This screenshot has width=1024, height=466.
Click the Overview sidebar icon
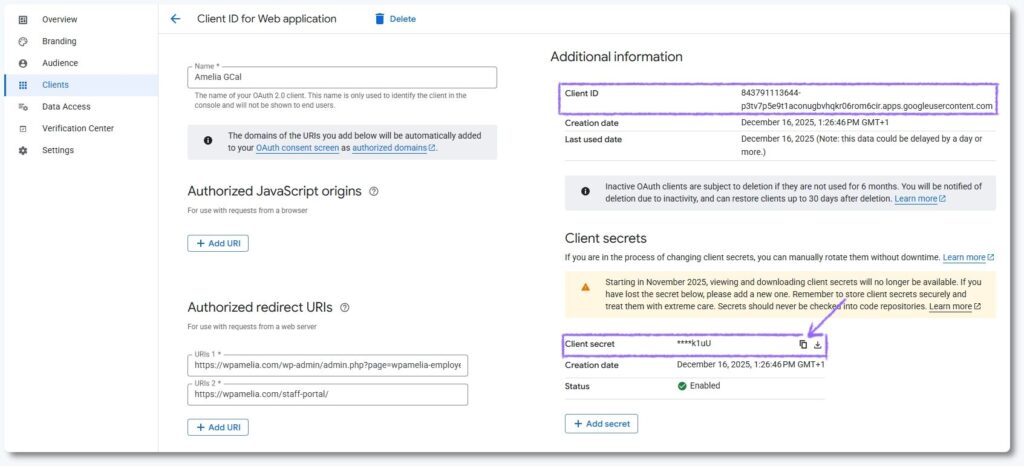coord(23,19)
